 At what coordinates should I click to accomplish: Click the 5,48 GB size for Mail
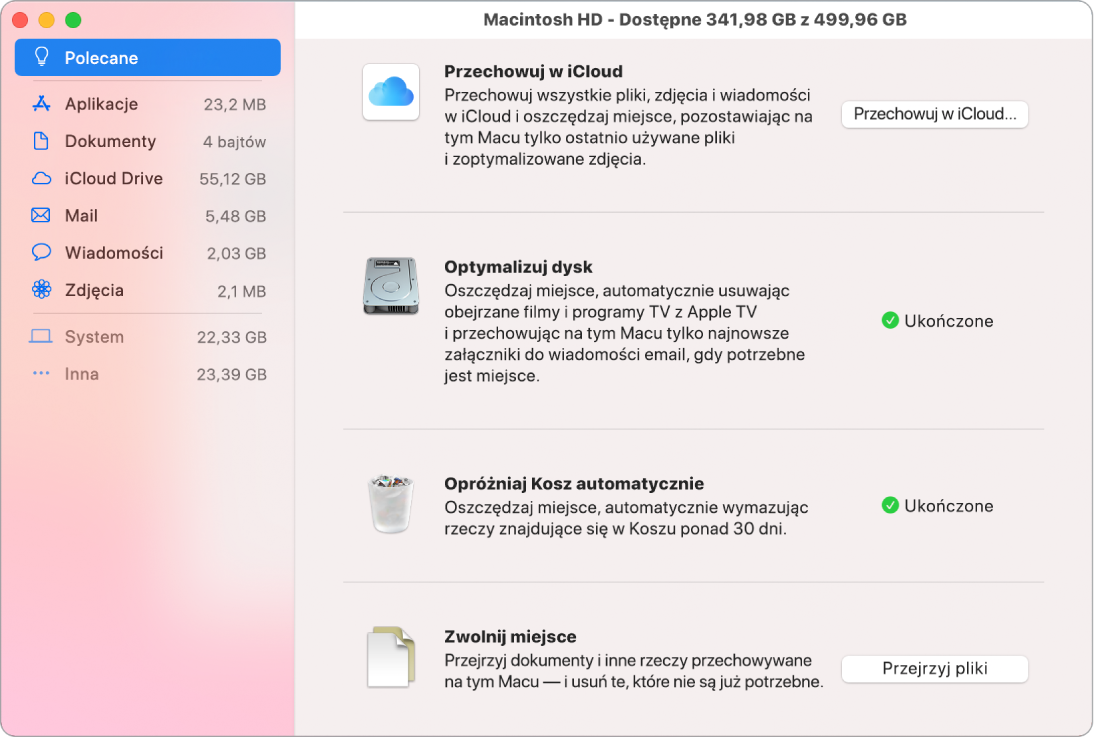(236, 216)
